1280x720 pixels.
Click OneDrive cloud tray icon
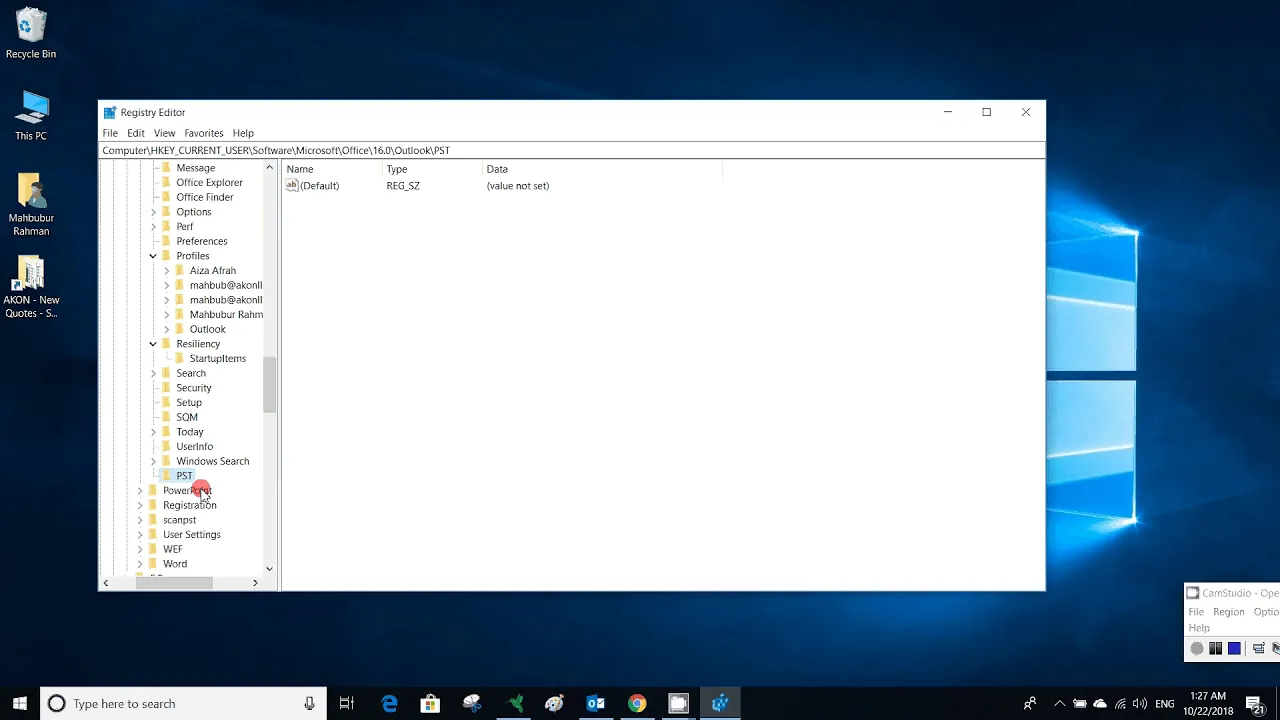pos(1100,703)
